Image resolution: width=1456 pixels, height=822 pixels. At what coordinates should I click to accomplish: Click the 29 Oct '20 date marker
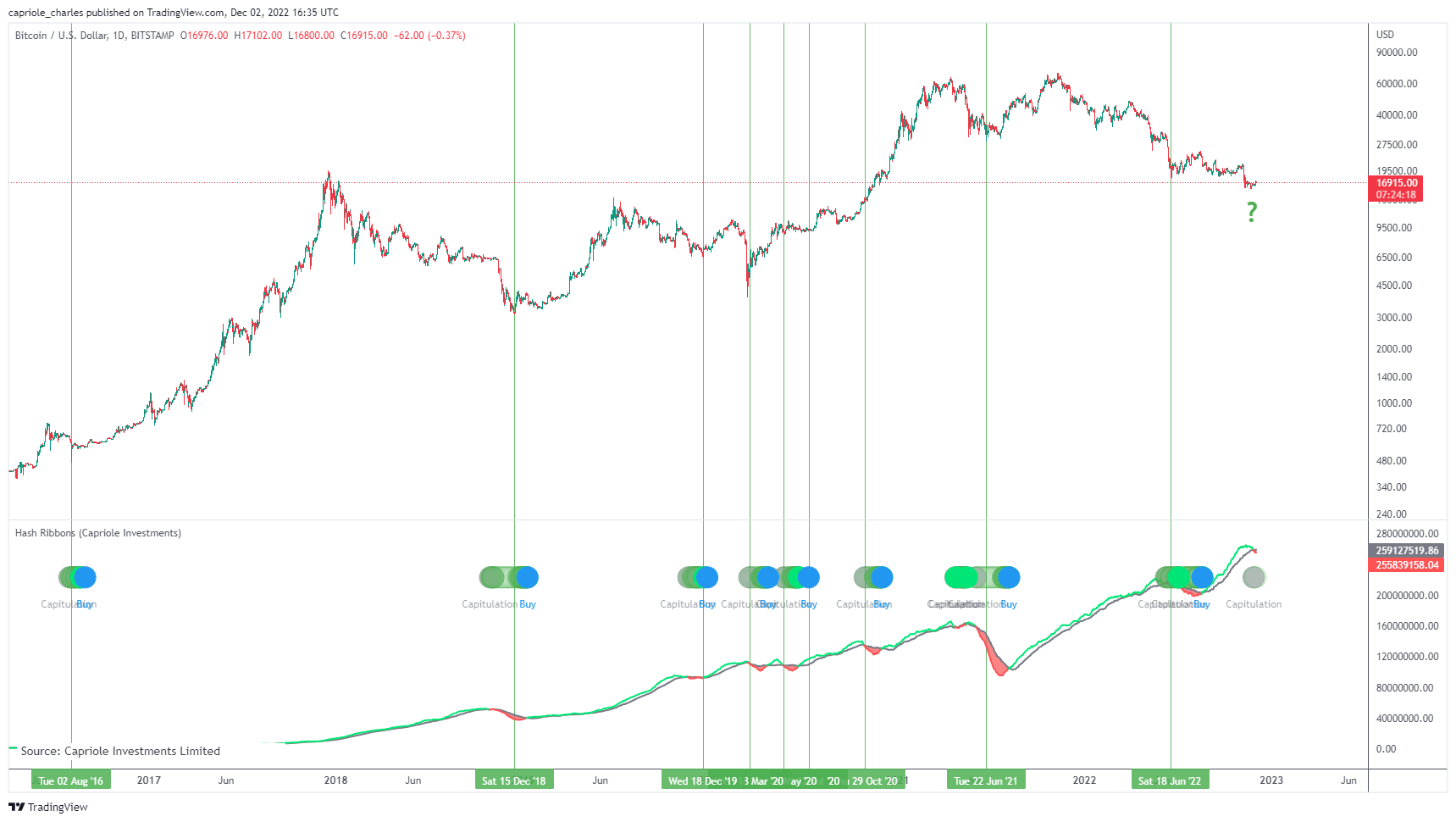click(x=876, y=780)
